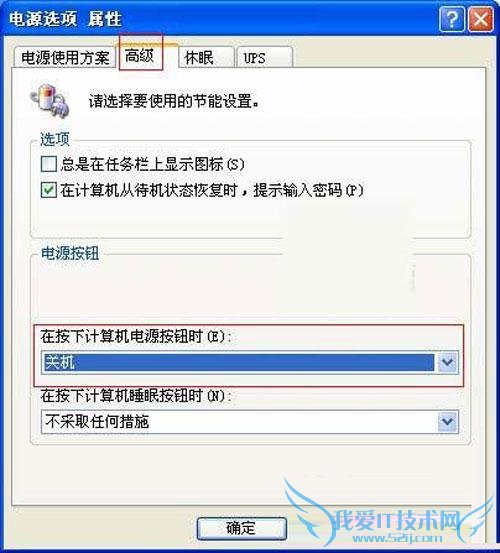The height and width of the screenshot is (553, 500).
Task: Click 在按下计算机电源按钮时(E) label
Action: tap(136, 336)
